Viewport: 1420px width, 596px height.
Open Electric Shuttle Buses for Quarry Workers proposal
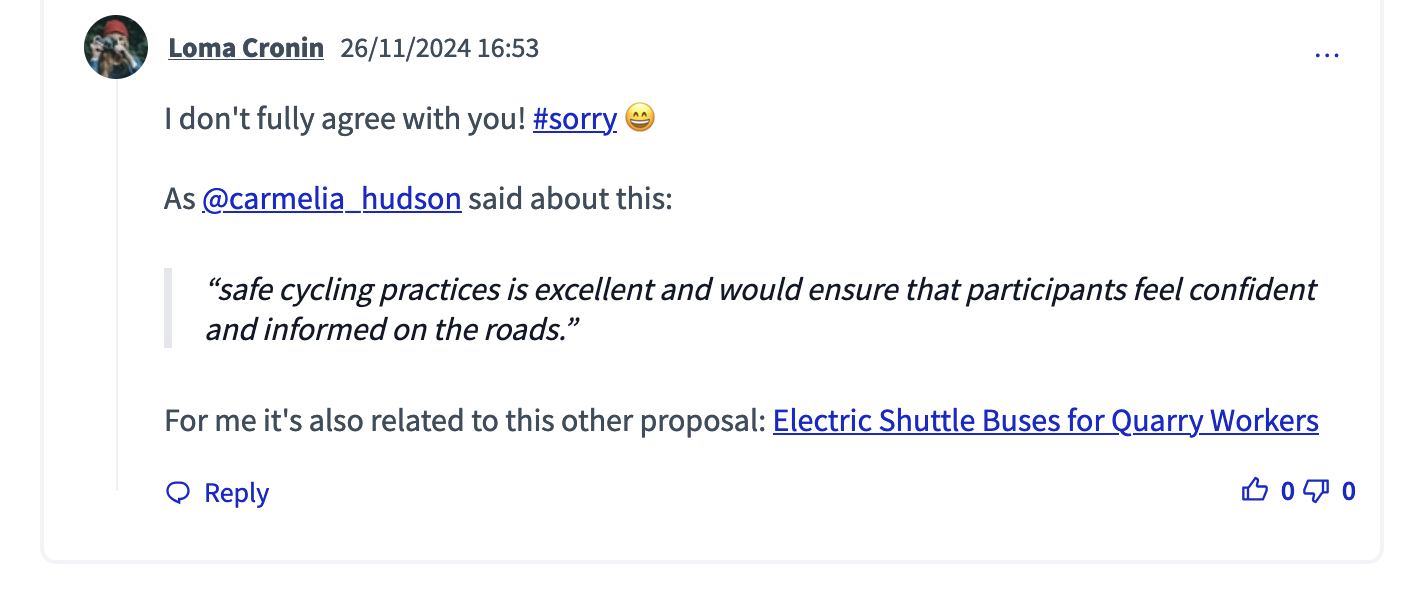tap(1046, 420)
